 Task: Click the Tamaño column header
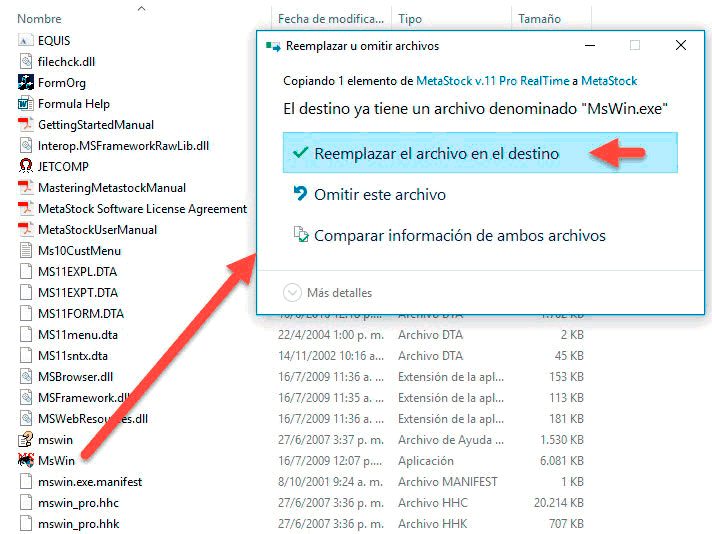click(x=538, y=19)
